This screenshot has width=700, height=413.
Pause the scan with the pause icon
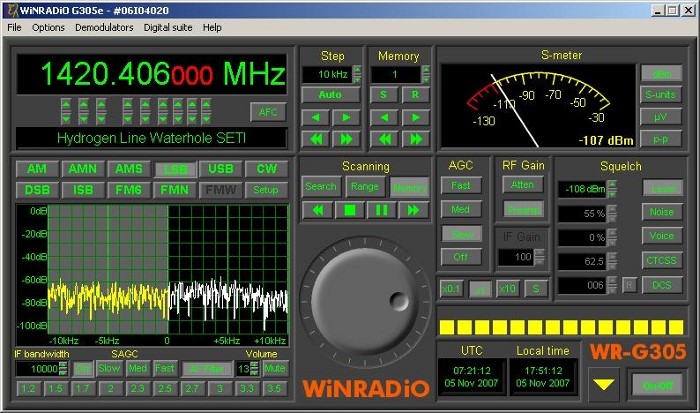[381, 210]
